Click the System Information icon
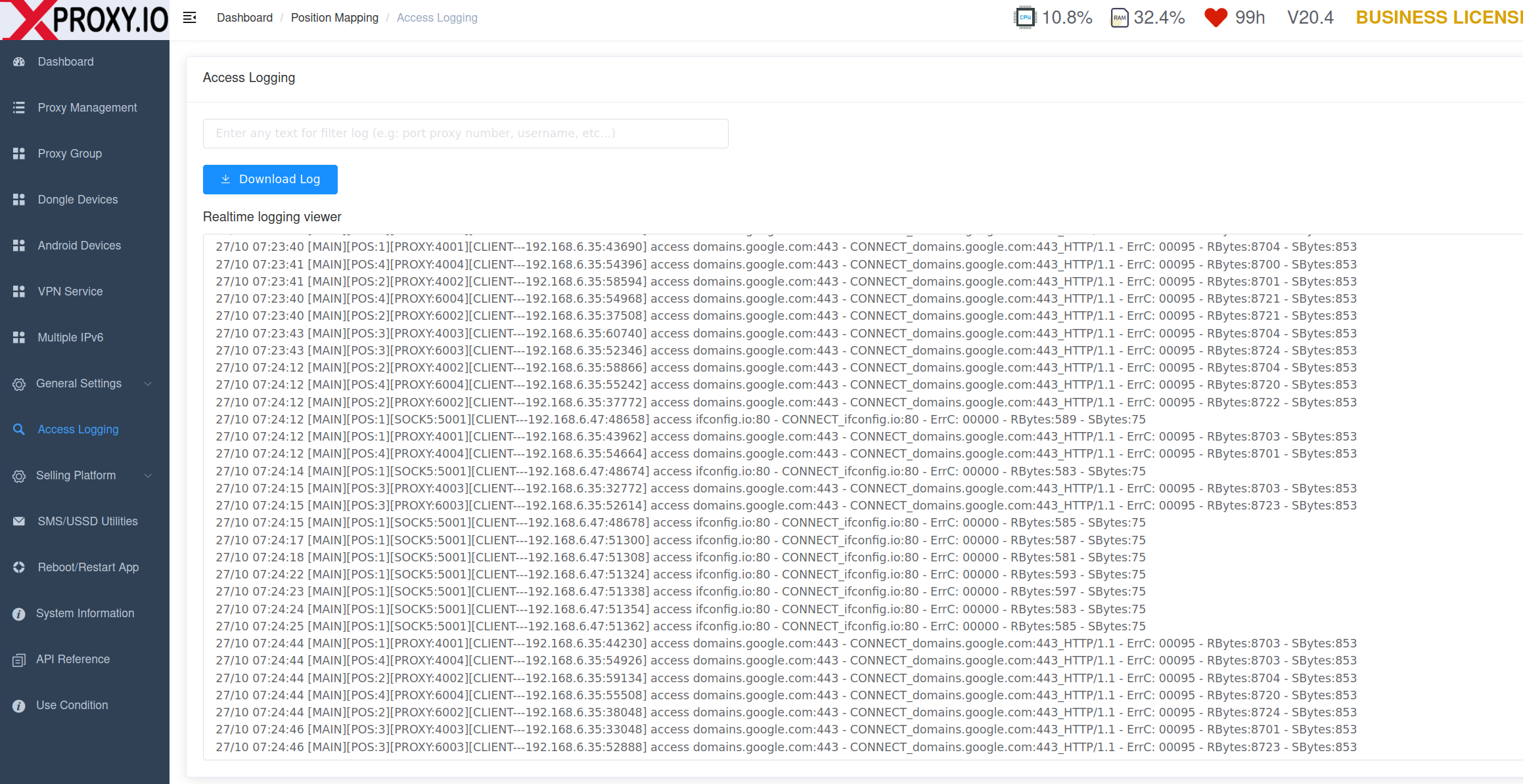Viewport: 1523px width, 784px height. coord(19,613)
